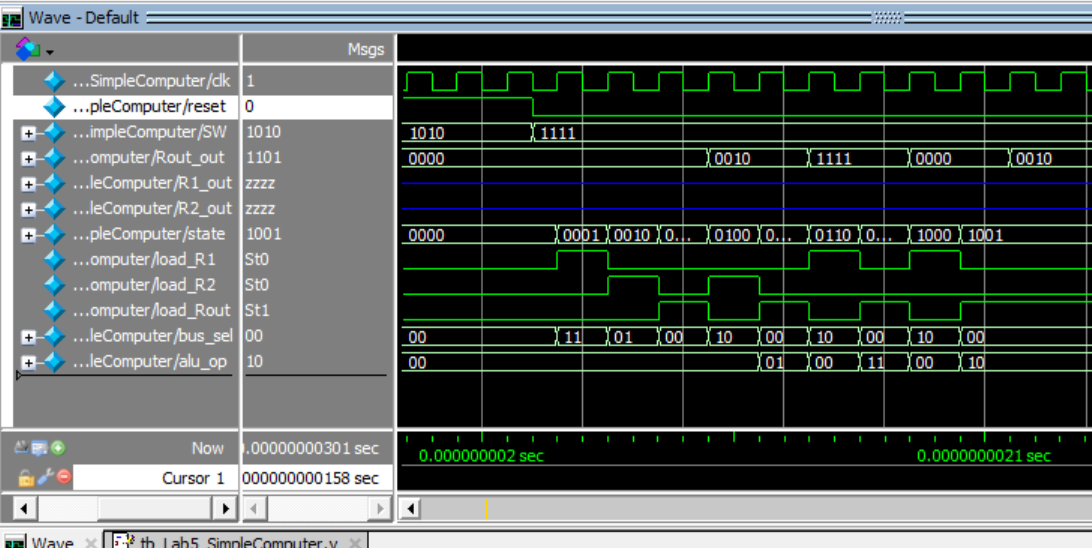1092x548 pixels.
Task: Click the right arrow of the names pane scrollbar
Action: coord(226,509)
